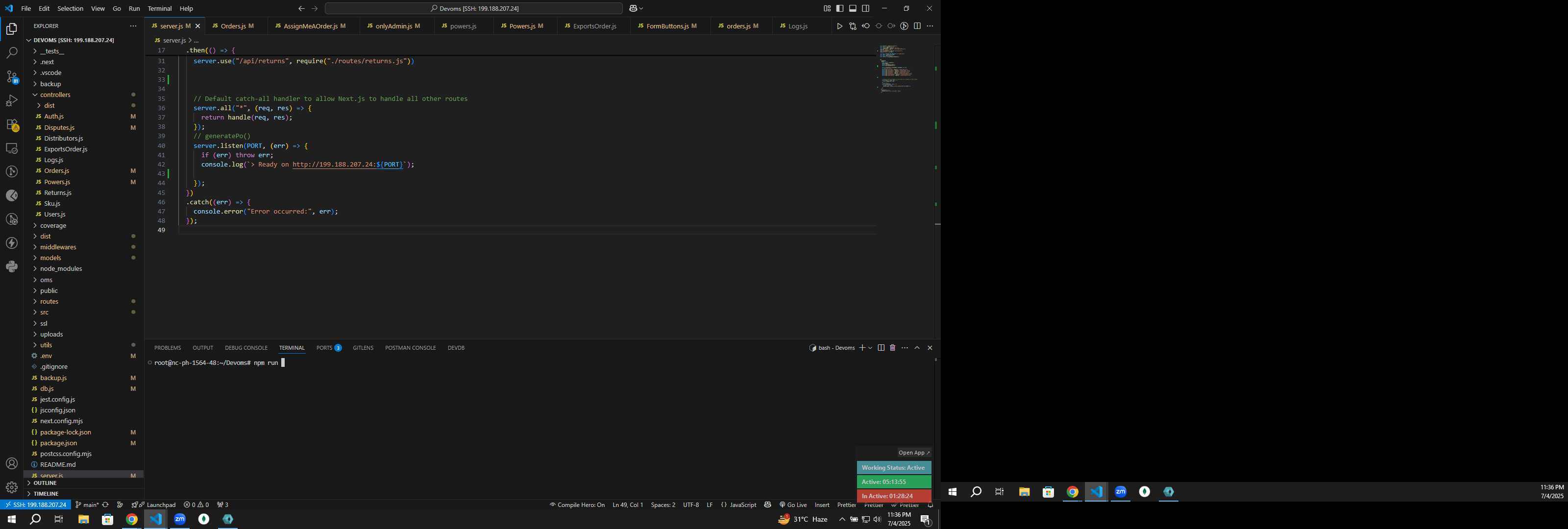Close the server.js editor tab

point(197,26)
